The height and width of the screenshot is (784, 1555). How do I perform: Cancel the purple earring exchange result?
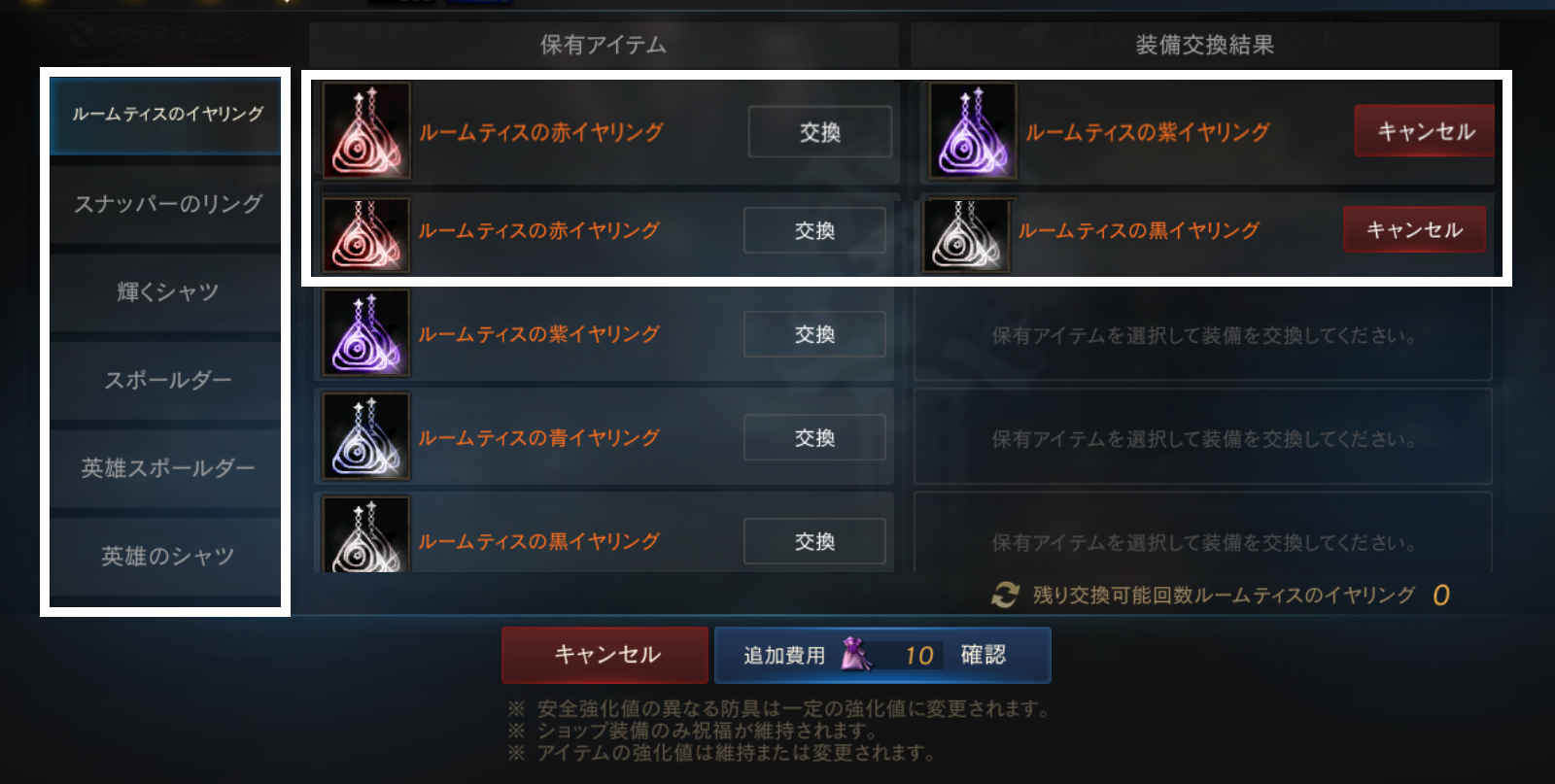point(1425,131)
